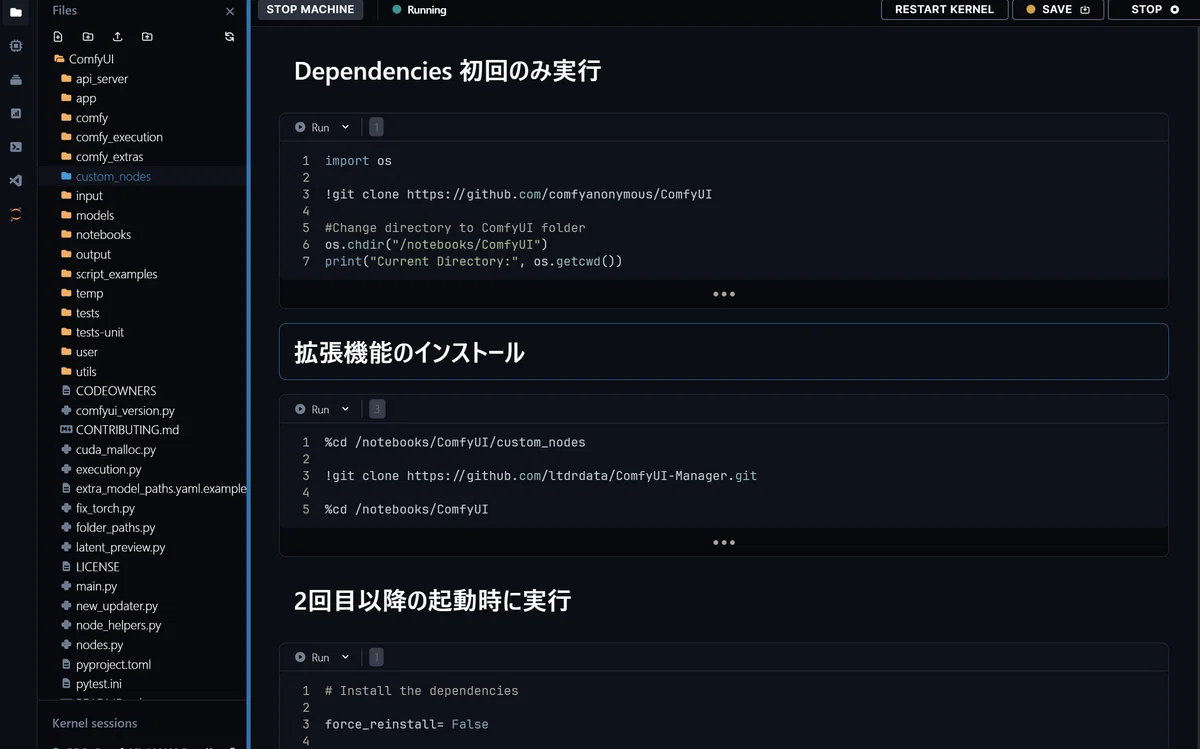Screen dimensions: 1200x749
Task: Close the Files panel
Action: [230, 11]
